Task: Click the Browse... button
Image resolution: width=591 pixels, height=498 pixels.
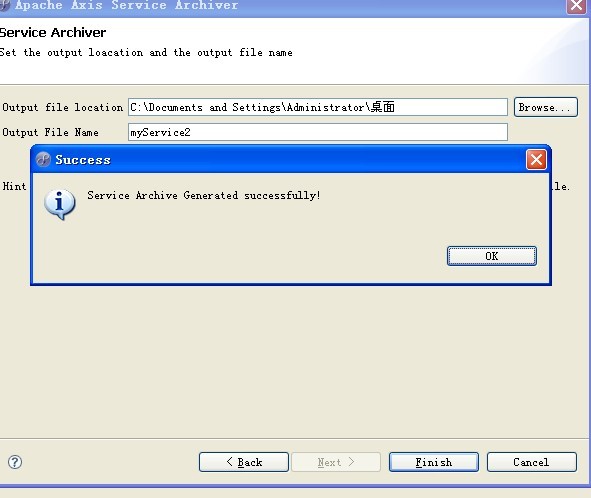Action: 545,107
